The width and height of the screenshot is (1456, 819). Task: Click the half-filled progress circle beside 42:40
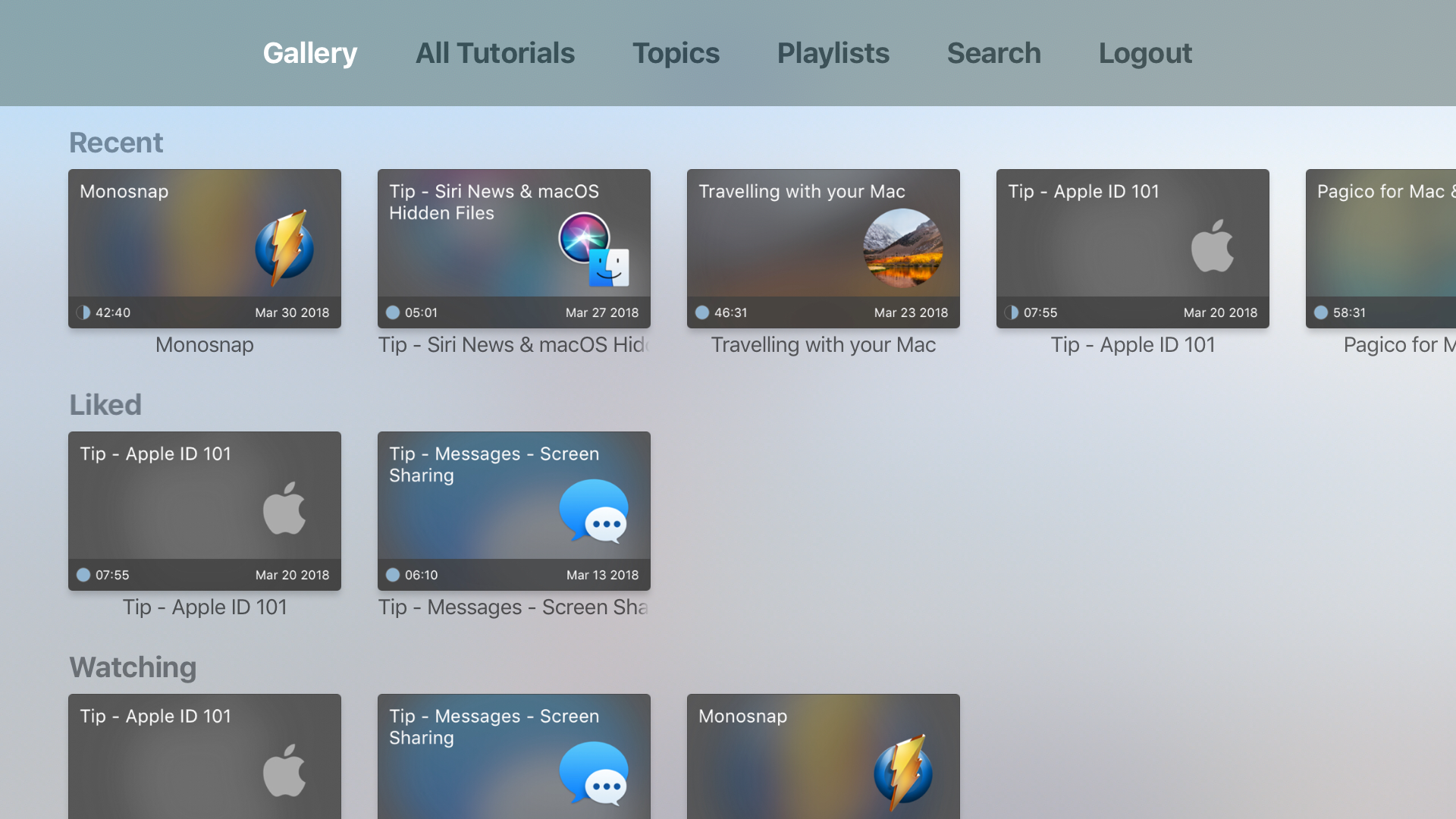[x=83, y=312]
